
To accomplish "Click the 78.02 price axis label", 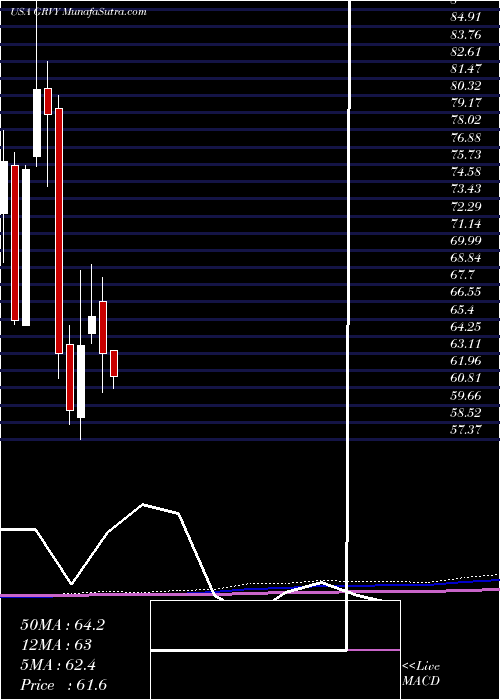I will [465, 120].
